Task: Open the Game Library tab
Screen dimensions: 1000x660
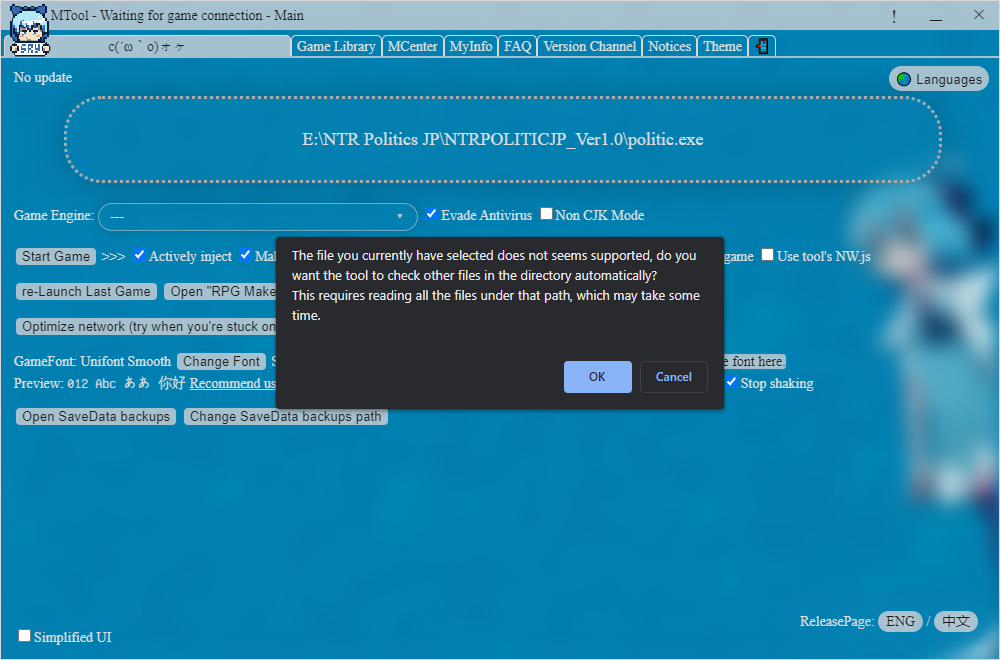Action: point(336,46)
